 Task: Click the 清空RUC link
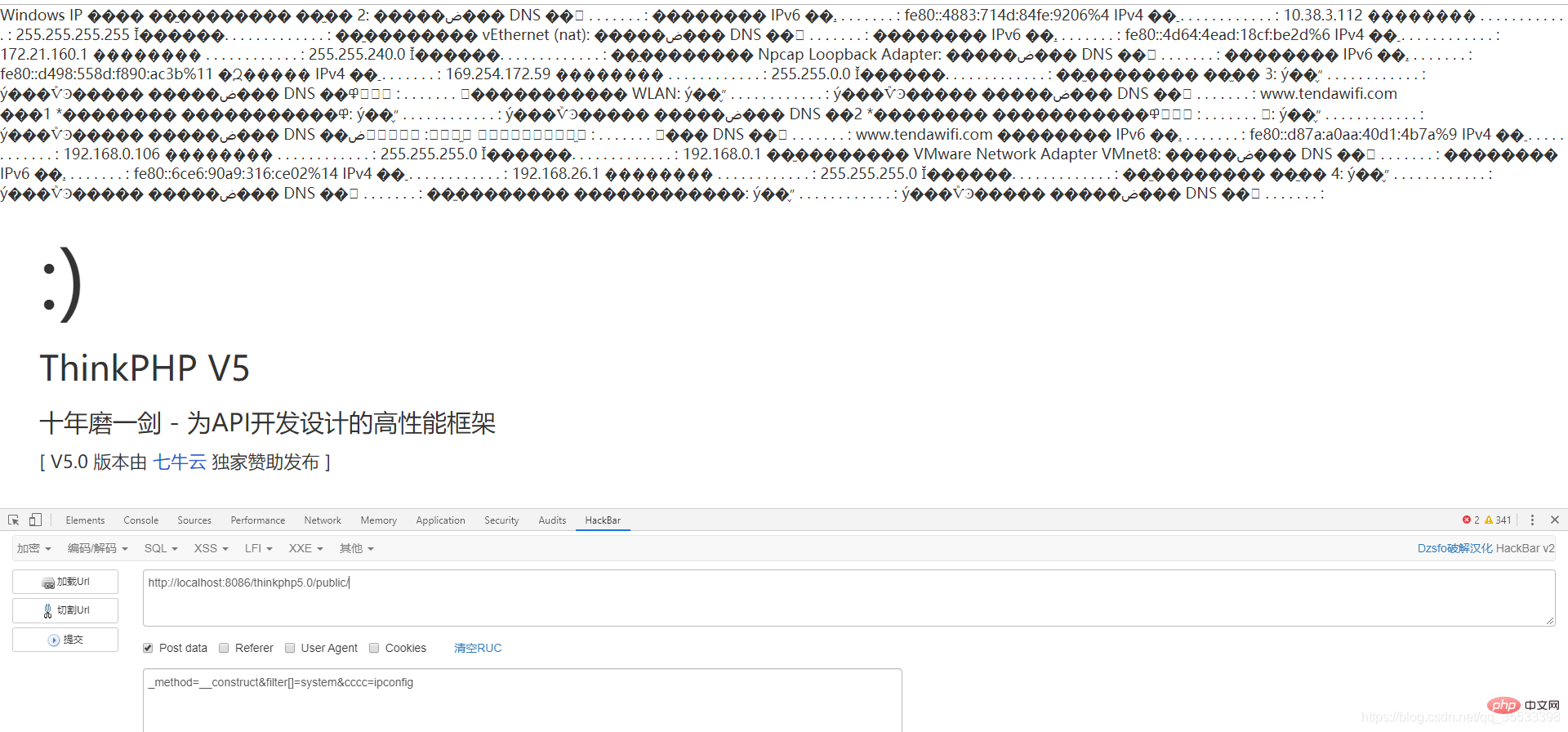point(478,648)
